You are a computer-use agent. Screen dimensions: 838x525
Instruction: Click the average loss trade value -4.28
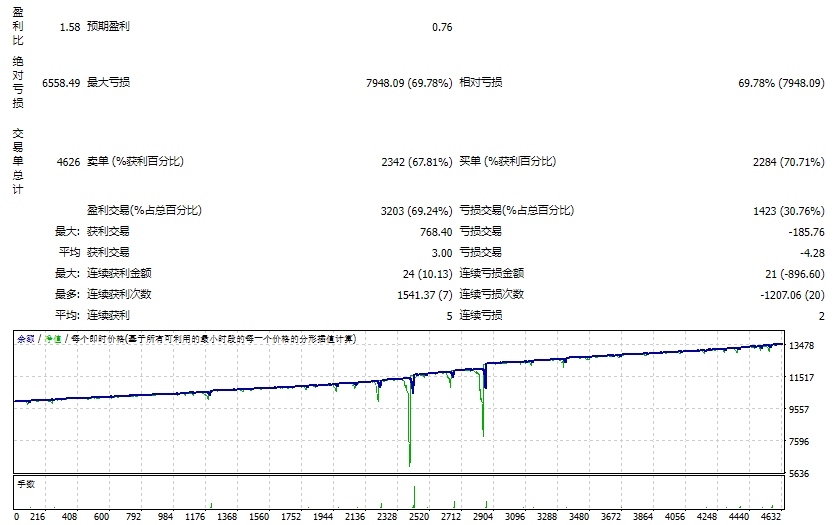pos(812,253)
